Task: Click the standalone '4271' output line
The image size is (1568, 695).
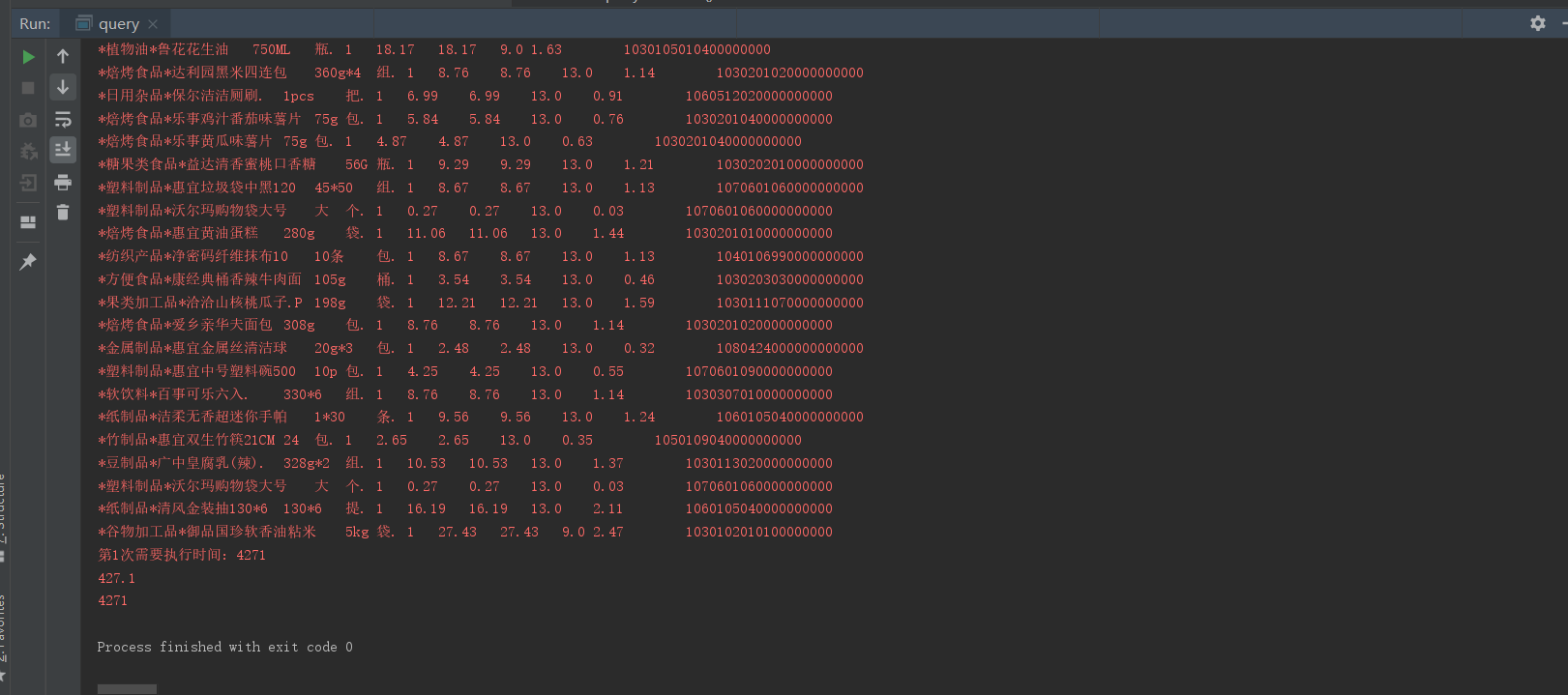Action: [x=112, y=600]
